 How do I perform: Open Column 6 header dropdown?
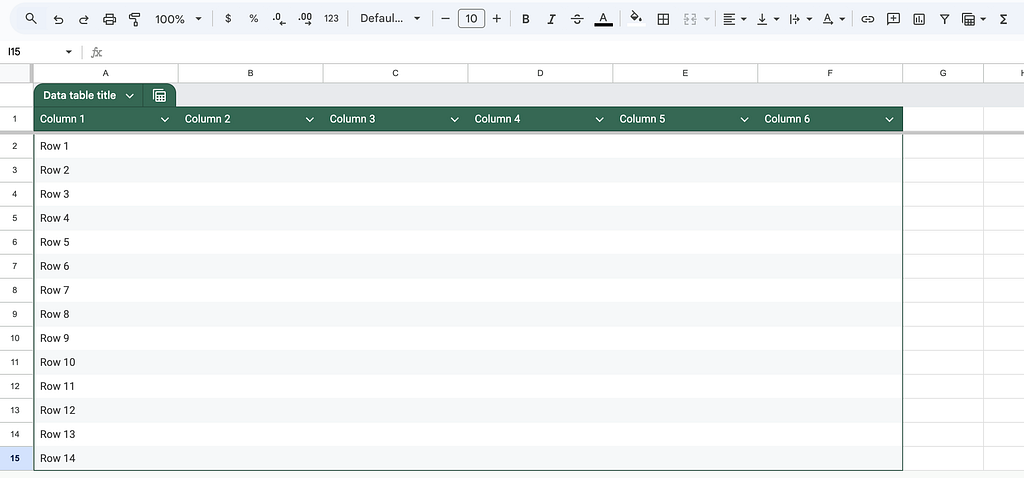pos(889,120)
